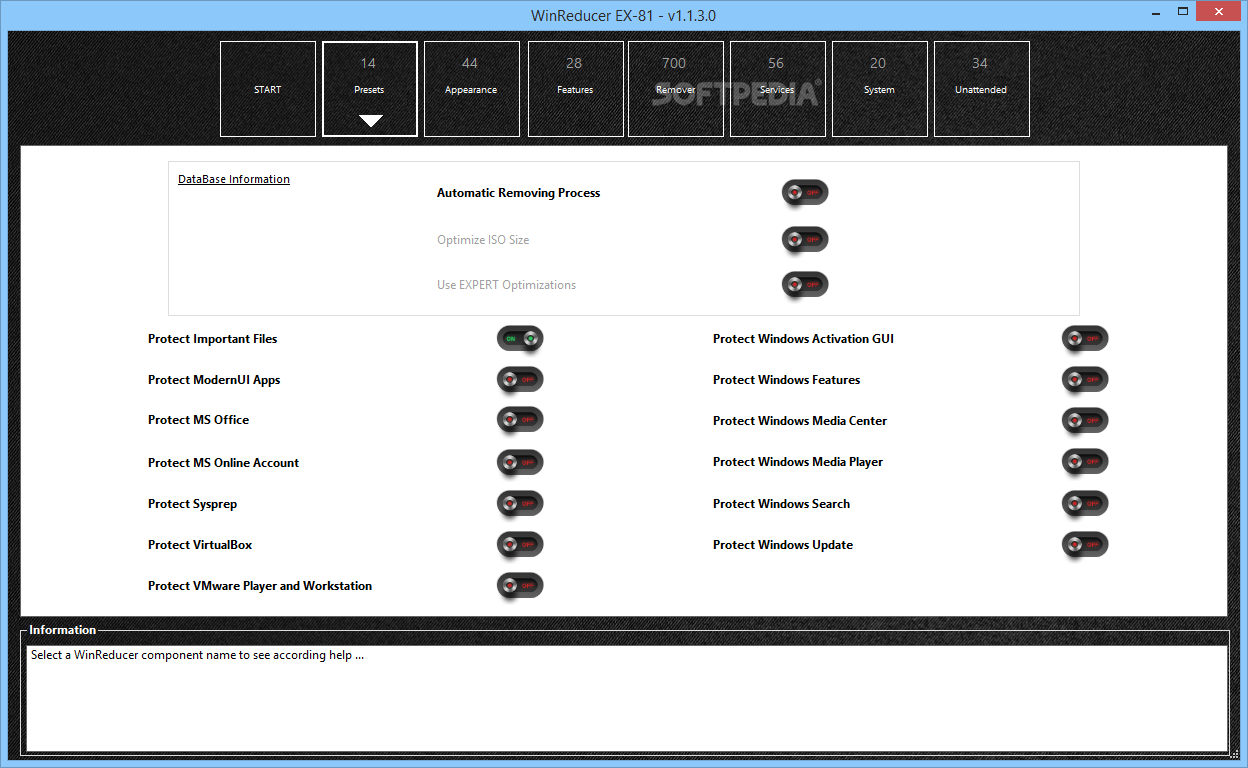1248x768 pixels.
Task: Click the resize grip in window corner
Action: (1235, 755)
